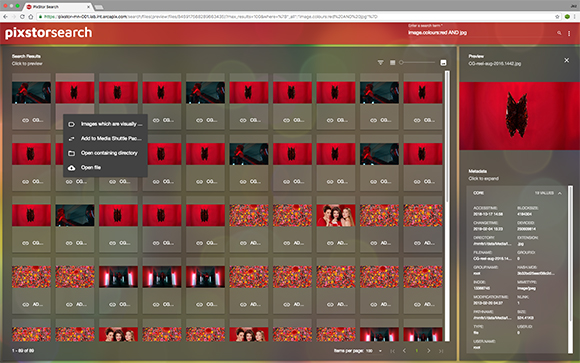Screen dimensions: 580x363
Task: Open the results filter funnel icon
Action: [x=380, y=63]
